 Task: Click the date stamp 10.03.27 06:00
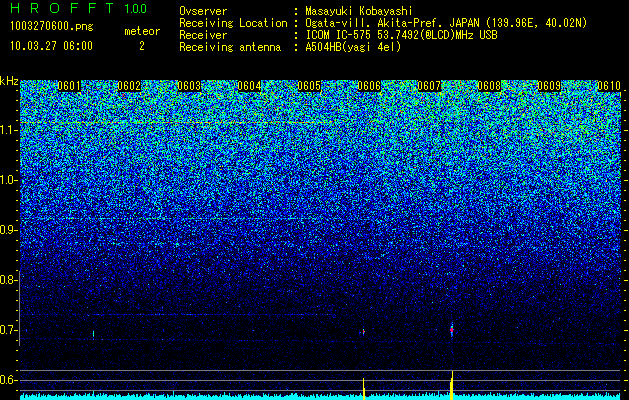pos(51,46)
